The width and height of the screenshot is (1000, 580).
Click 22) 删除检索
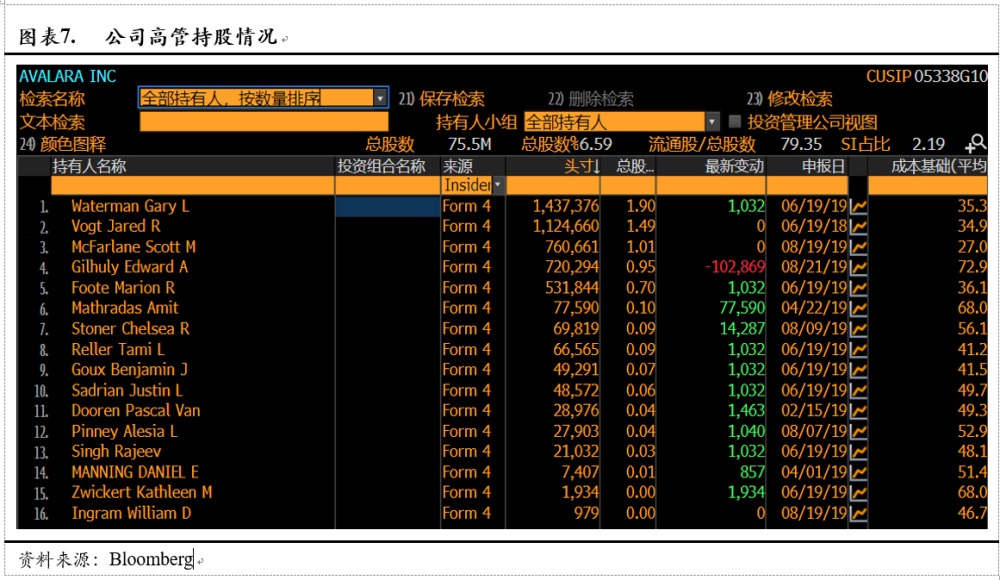coord(591,99)
